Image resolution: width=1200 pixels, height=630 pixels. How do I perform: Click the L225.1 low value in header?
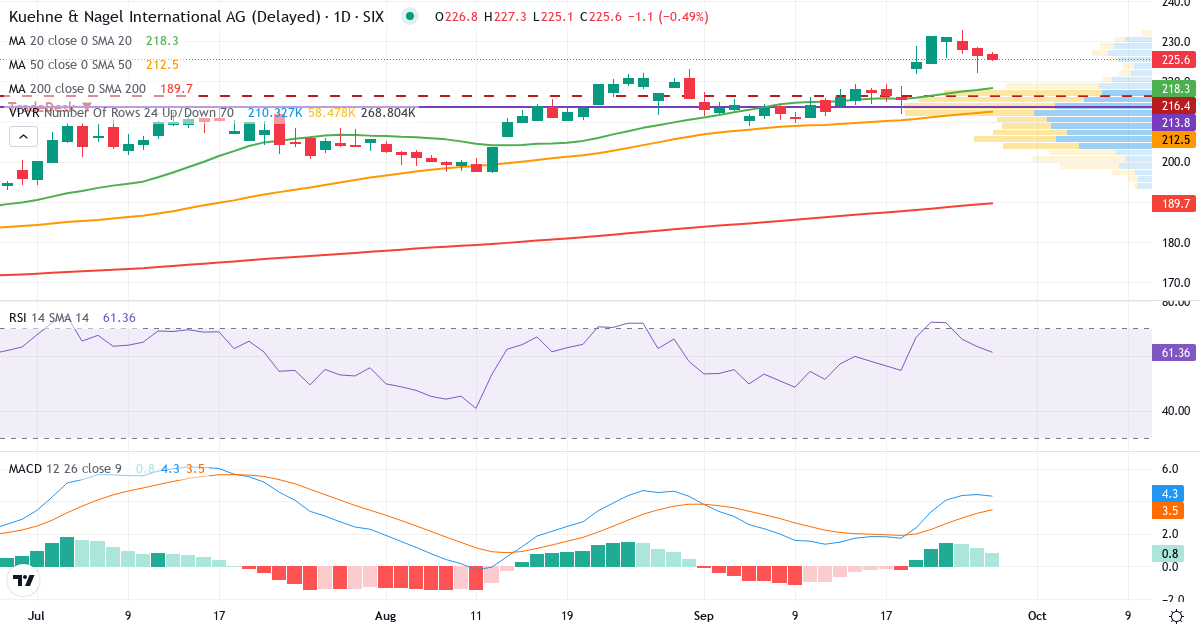pyautogui.click(x=553, y=17)
